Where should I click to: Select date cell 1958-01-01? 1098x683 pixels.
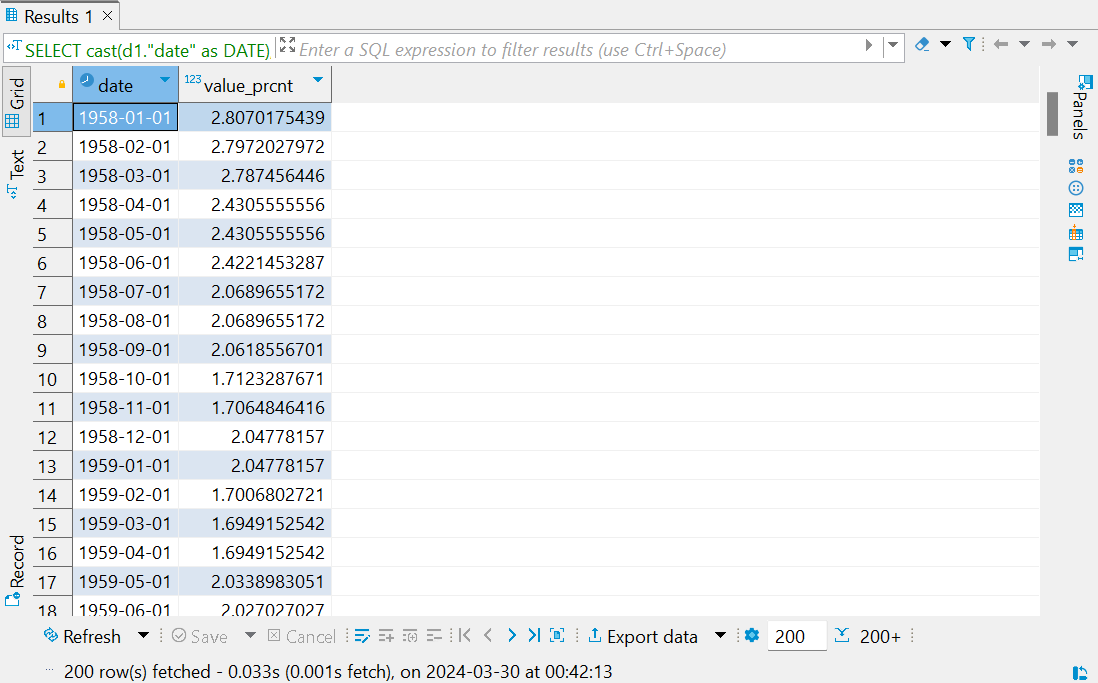coord(125,117)
